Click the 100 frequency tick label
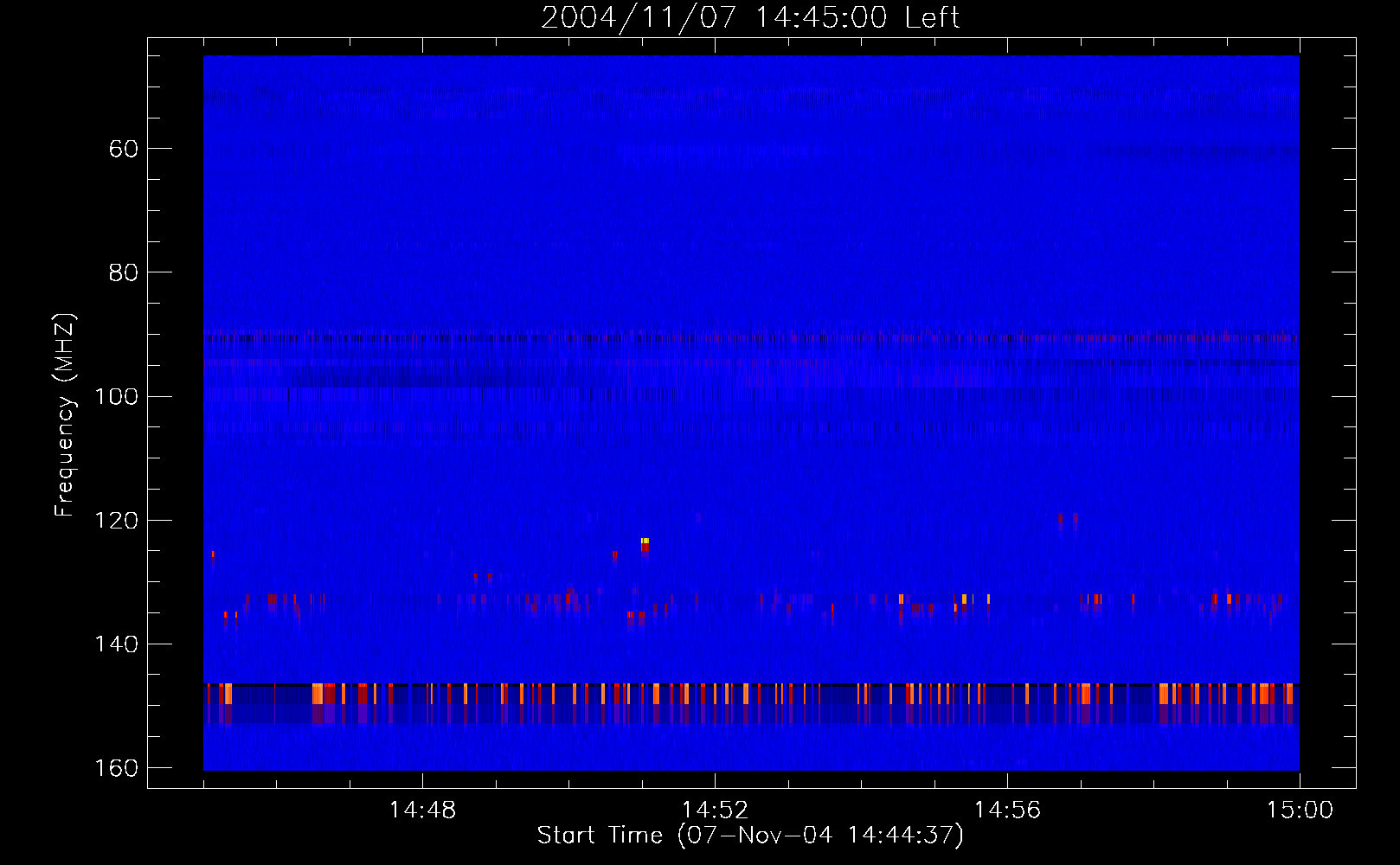 (117, 396)
